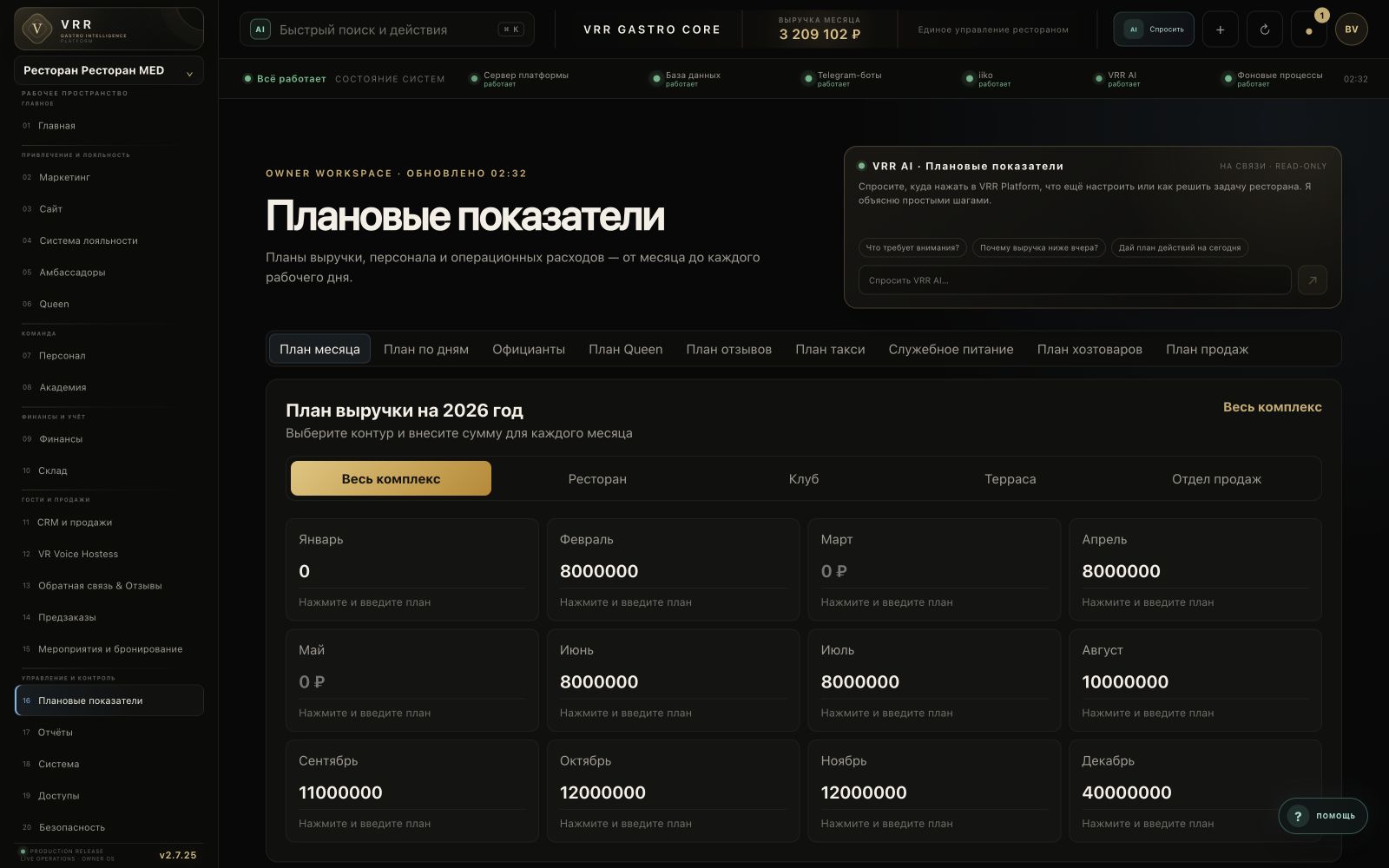Edit the Декабрь plan value
Screen dimensions: 1389x868
click(x=1195, y=792)
